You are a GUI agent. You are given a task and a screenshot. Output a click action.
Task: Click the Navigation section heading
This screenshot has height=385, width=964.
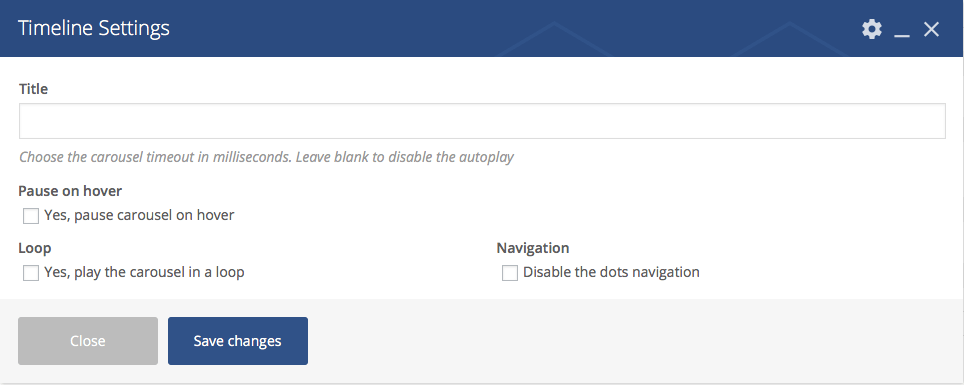pos(533,248)
